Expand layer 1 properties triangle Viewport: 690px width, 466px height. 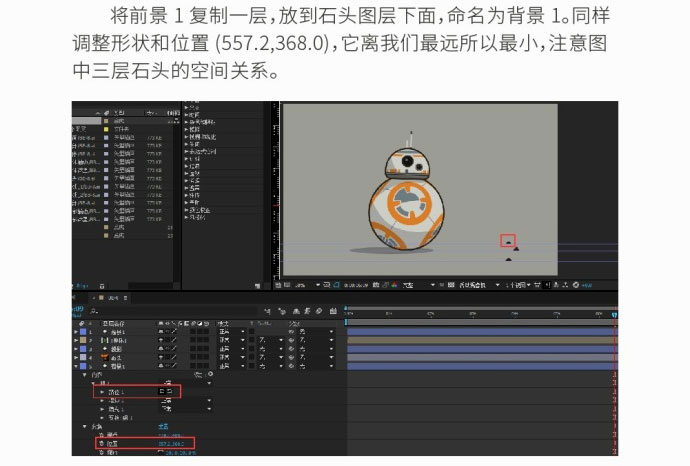click(76, 332)
